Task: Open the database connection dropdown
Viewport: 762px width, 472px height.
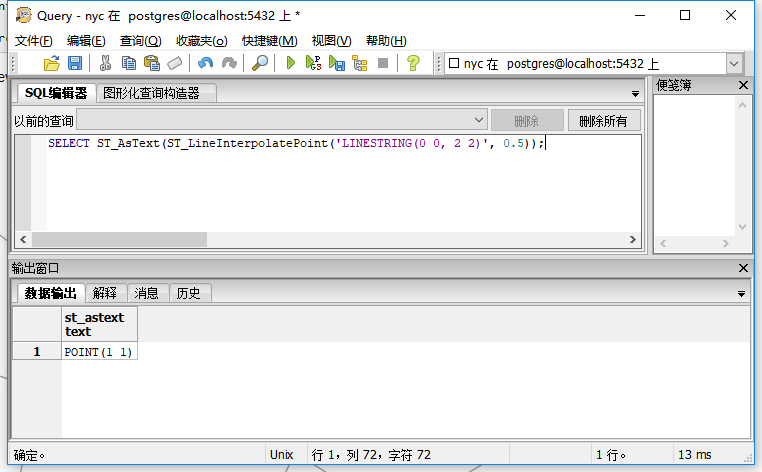Action: [x=734, y=64]
